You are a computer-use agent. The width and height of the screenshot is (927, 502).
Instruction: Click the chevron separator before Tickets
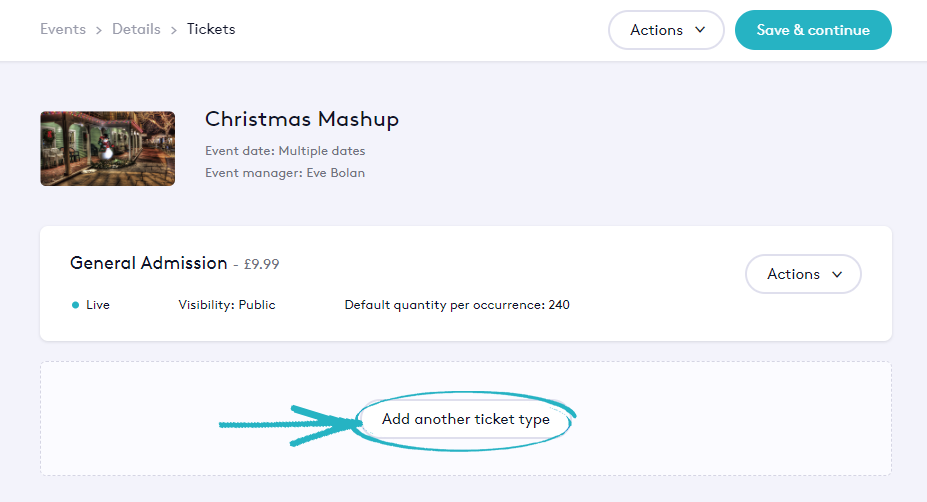pos(174,30)
